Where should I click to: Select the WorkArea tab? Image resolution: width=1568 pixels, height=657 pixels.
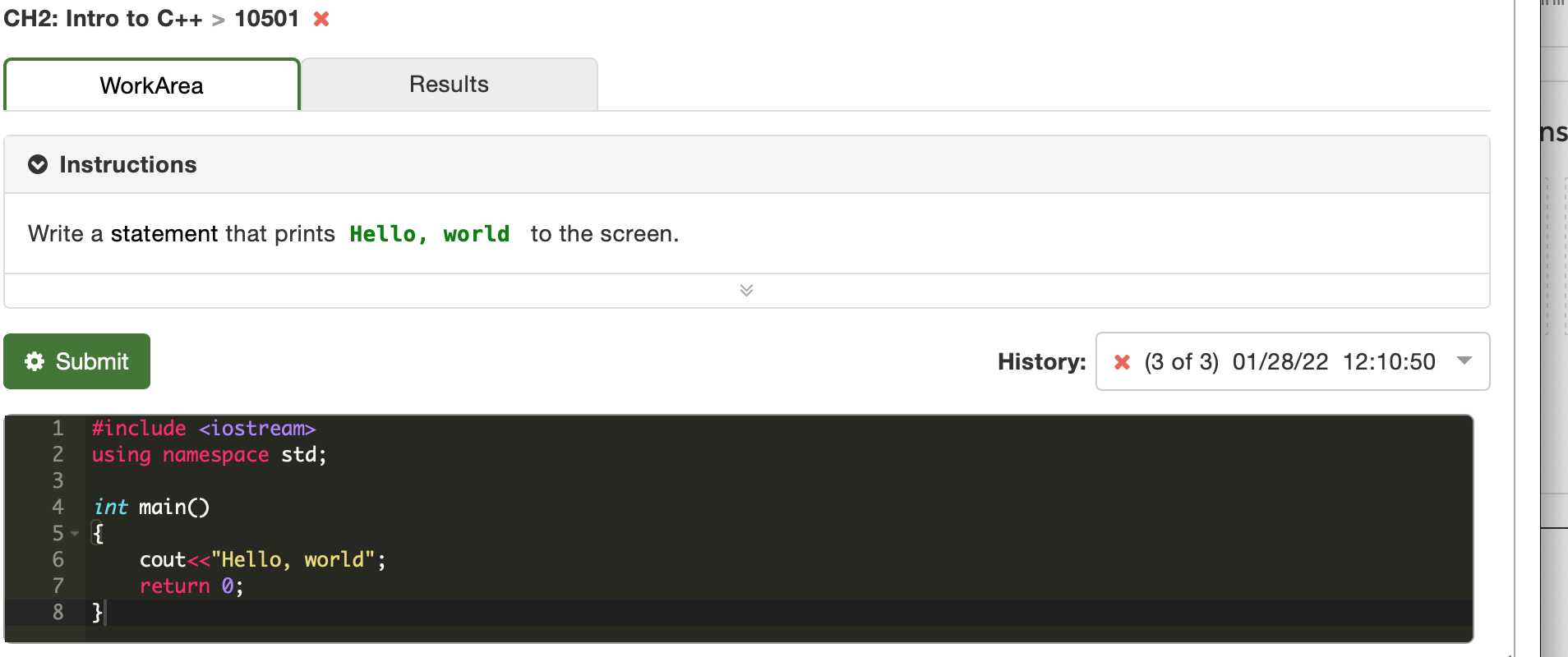pyautogui.click(x=151, y=85)
